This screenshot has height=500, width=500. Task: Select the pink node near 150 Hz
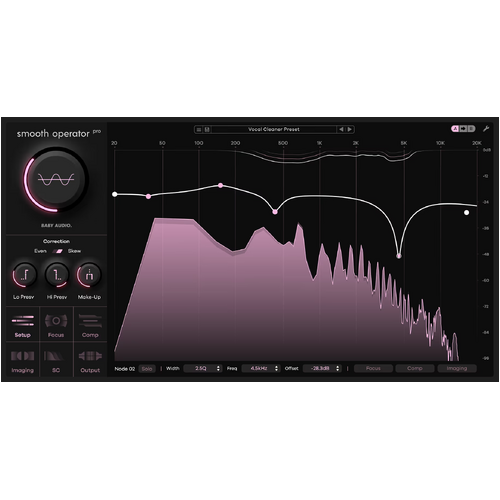[220, 185]
